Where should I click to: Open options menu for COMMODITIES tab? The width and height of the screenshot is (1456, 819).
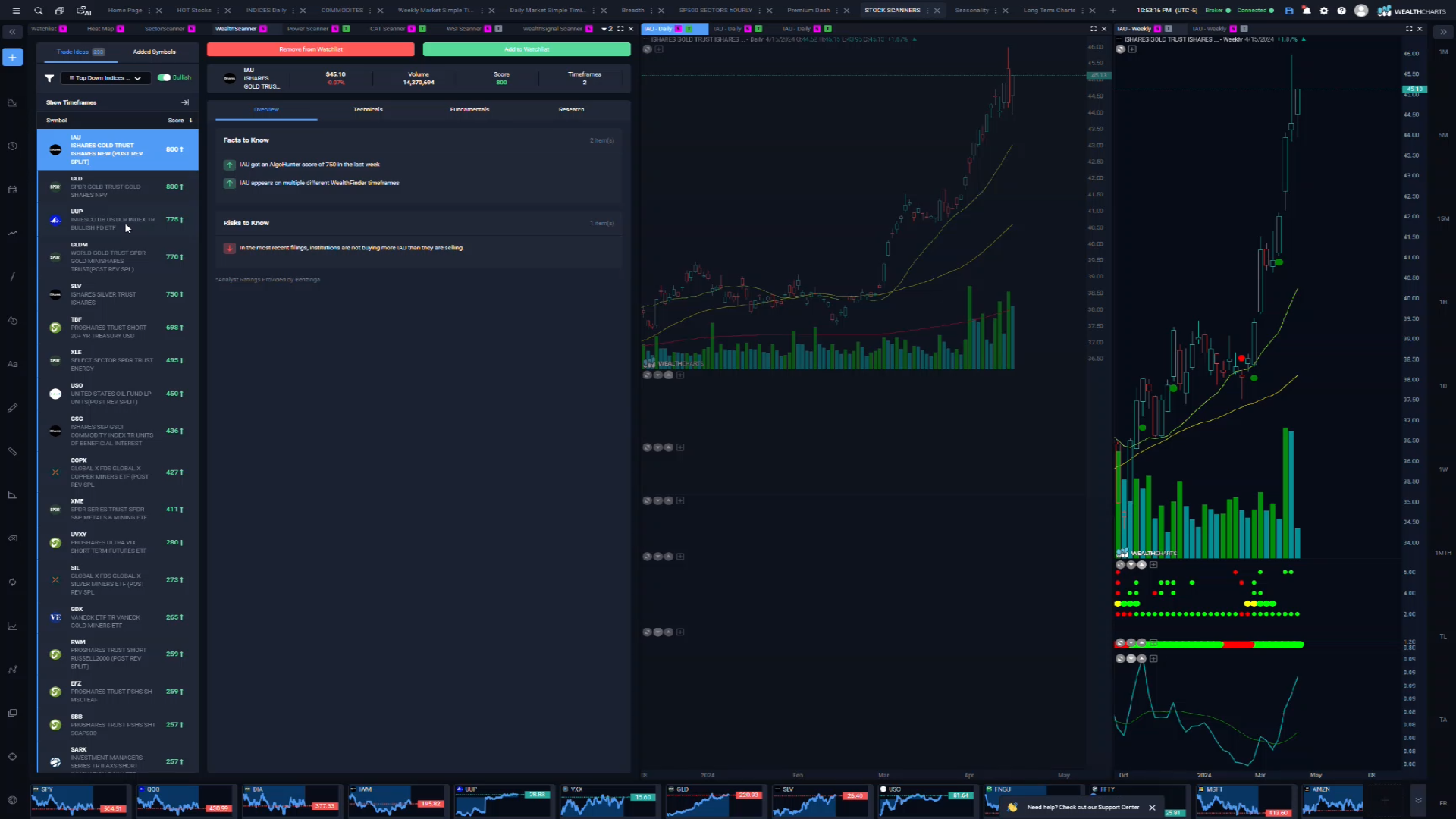click(370, 11)
